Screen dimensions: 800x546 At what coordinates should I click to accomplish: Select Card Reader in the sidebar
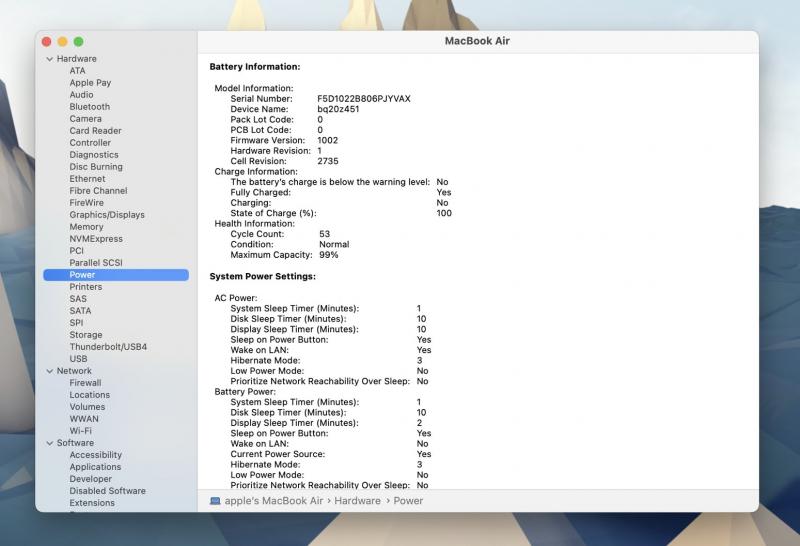point(95,131)
